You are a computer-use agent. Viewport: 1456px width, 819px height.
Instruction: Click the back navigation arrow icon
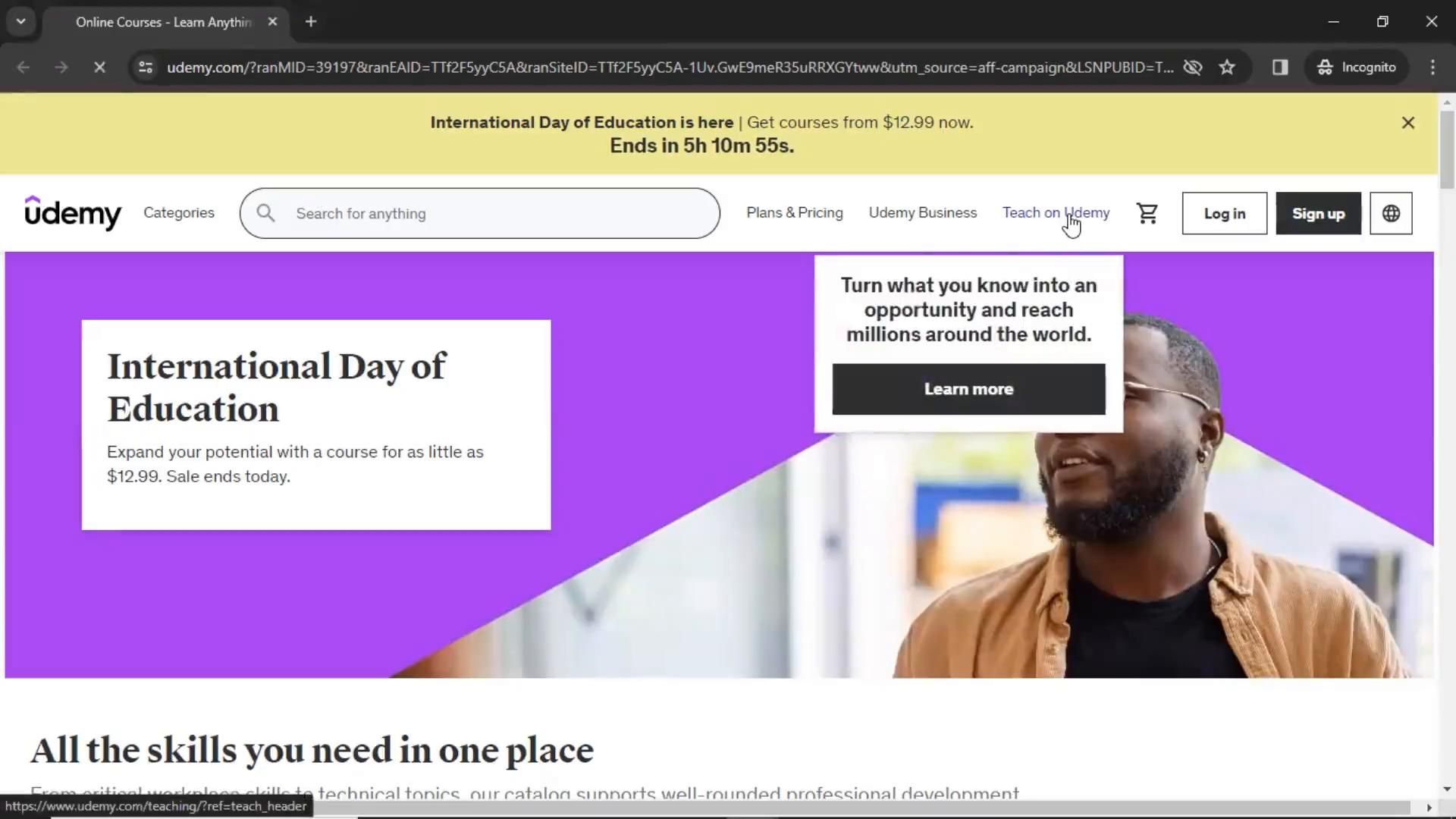[23, 67]
